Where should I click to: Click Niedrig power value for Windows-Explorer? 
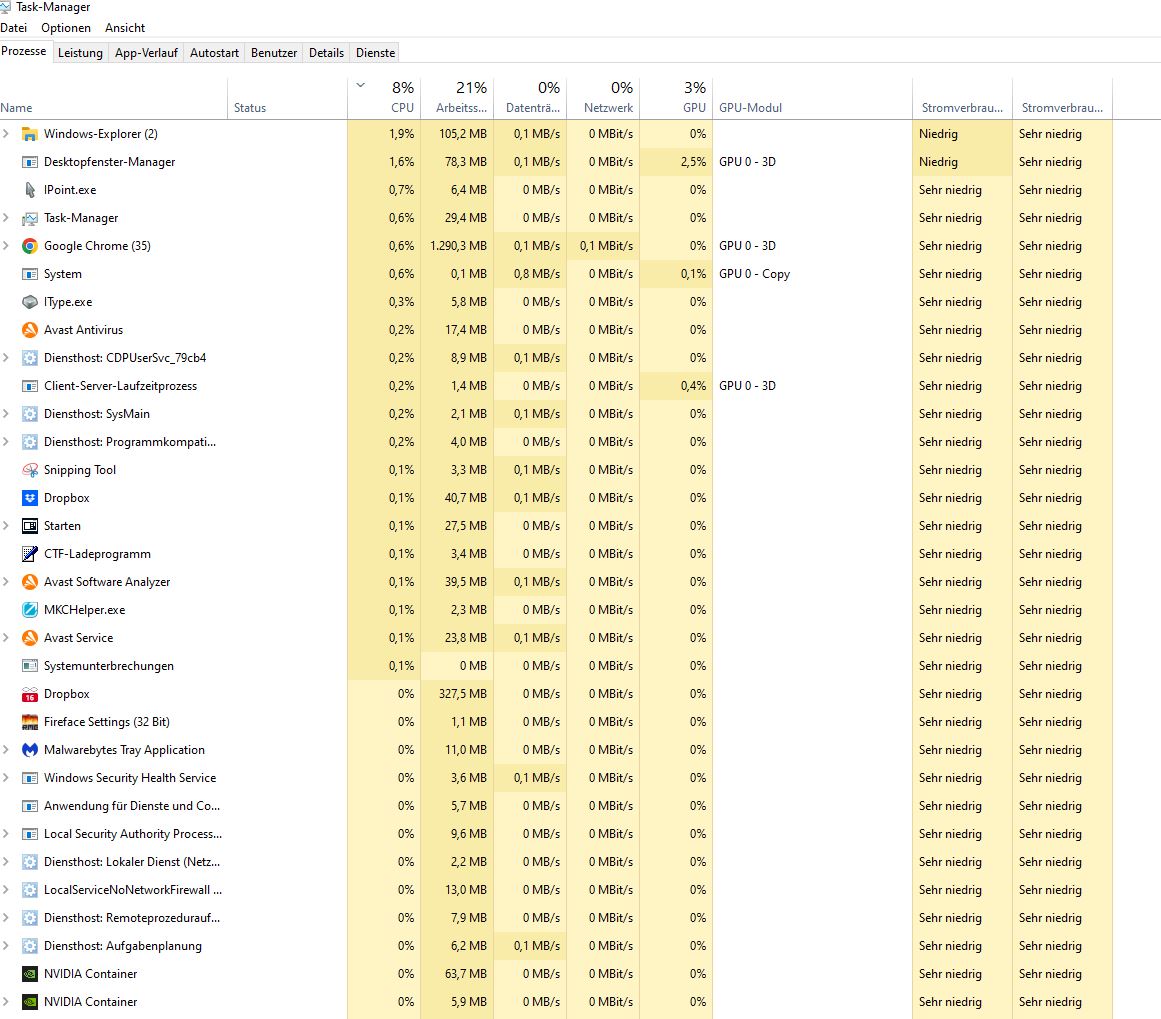pos(938,134)
